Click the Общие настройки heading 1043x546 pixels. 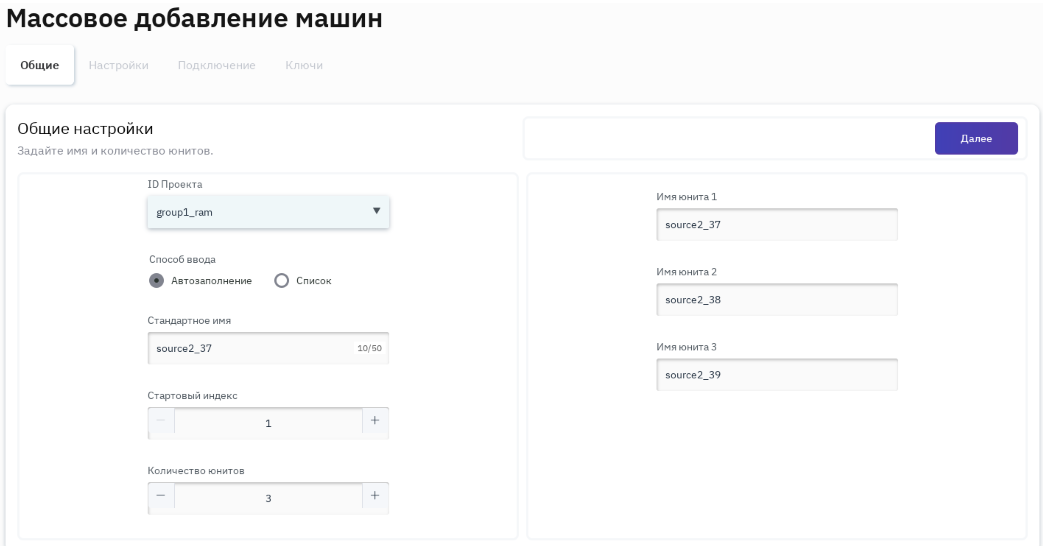coord(85,129)
